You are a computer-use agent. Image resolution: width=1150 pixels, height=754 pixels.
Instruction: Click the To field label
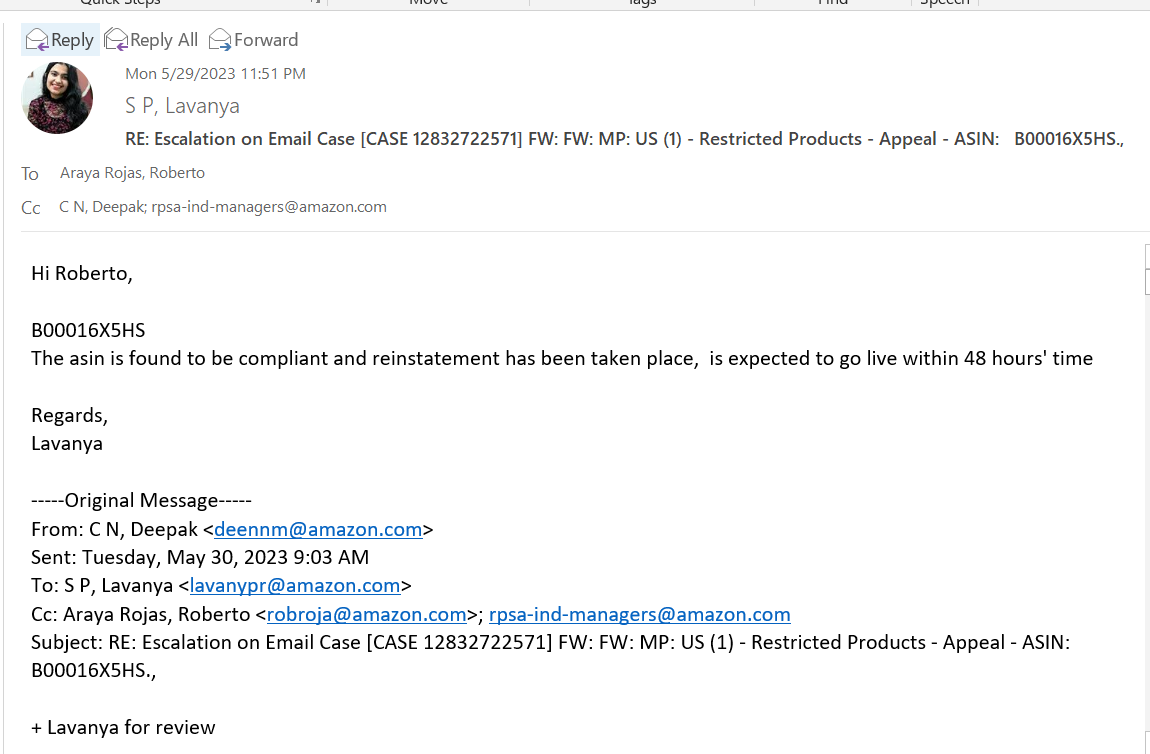pyautogui.click(x=29, y=174)
